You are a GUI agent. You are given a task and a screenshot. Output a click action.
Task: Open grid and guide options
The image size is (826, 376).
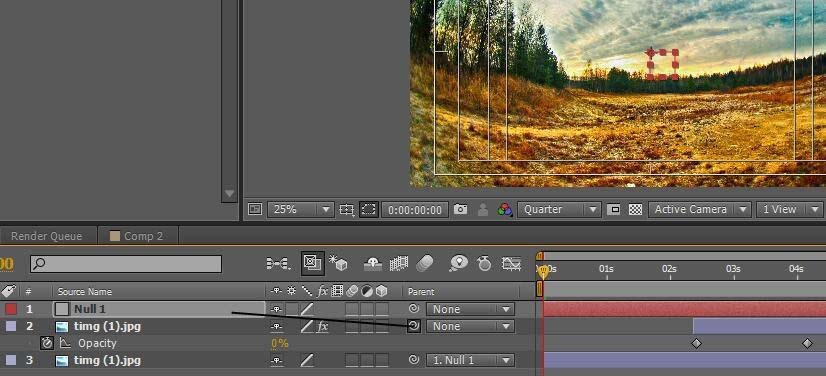(x=347, y=210)
